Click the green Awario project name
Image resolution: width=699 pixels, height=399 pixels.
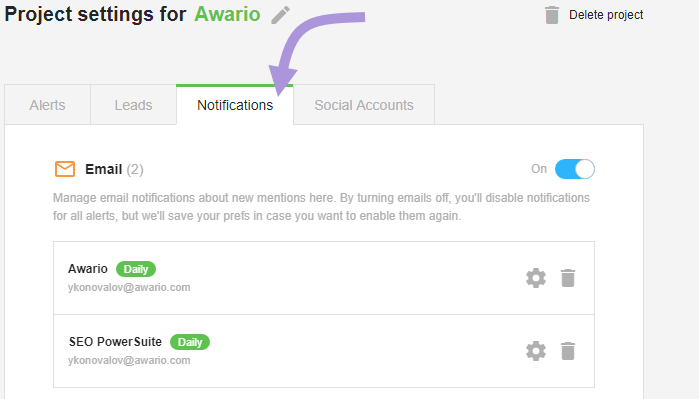[227, 14]
